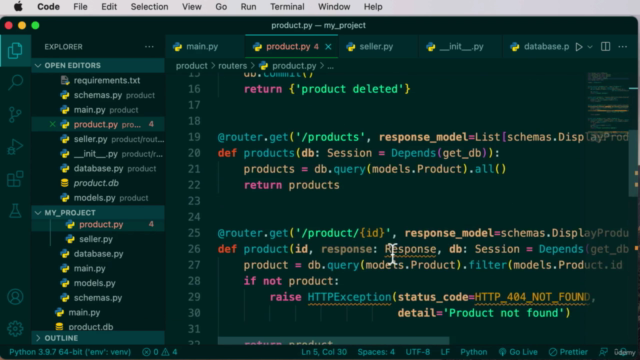Click the product.py breadcrumb segment
This screenshot has height=360, width=640.
[x=288, y=66]
